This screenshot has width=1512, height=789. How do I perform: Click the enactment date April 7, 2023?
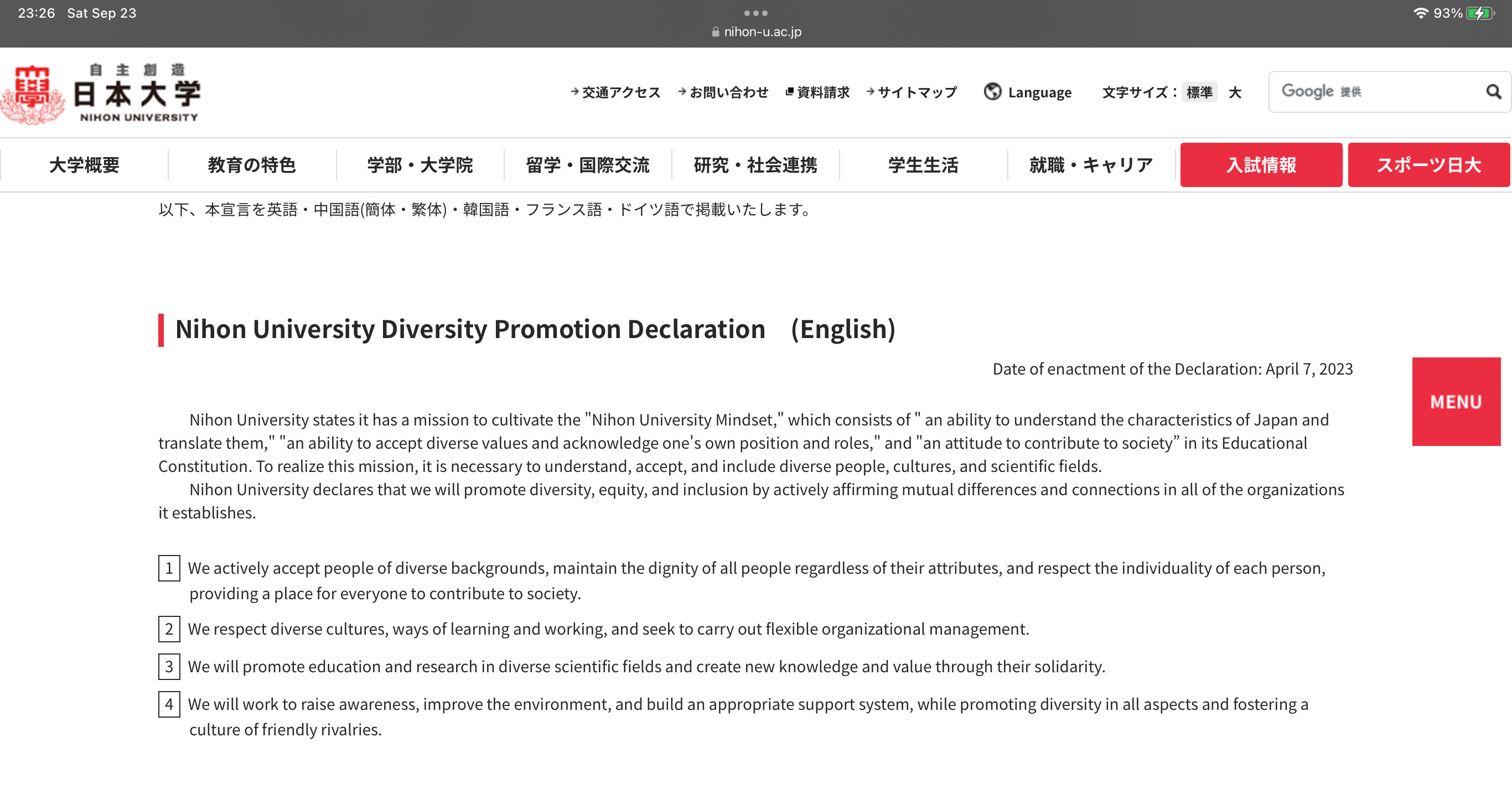tap(1309, 369)
